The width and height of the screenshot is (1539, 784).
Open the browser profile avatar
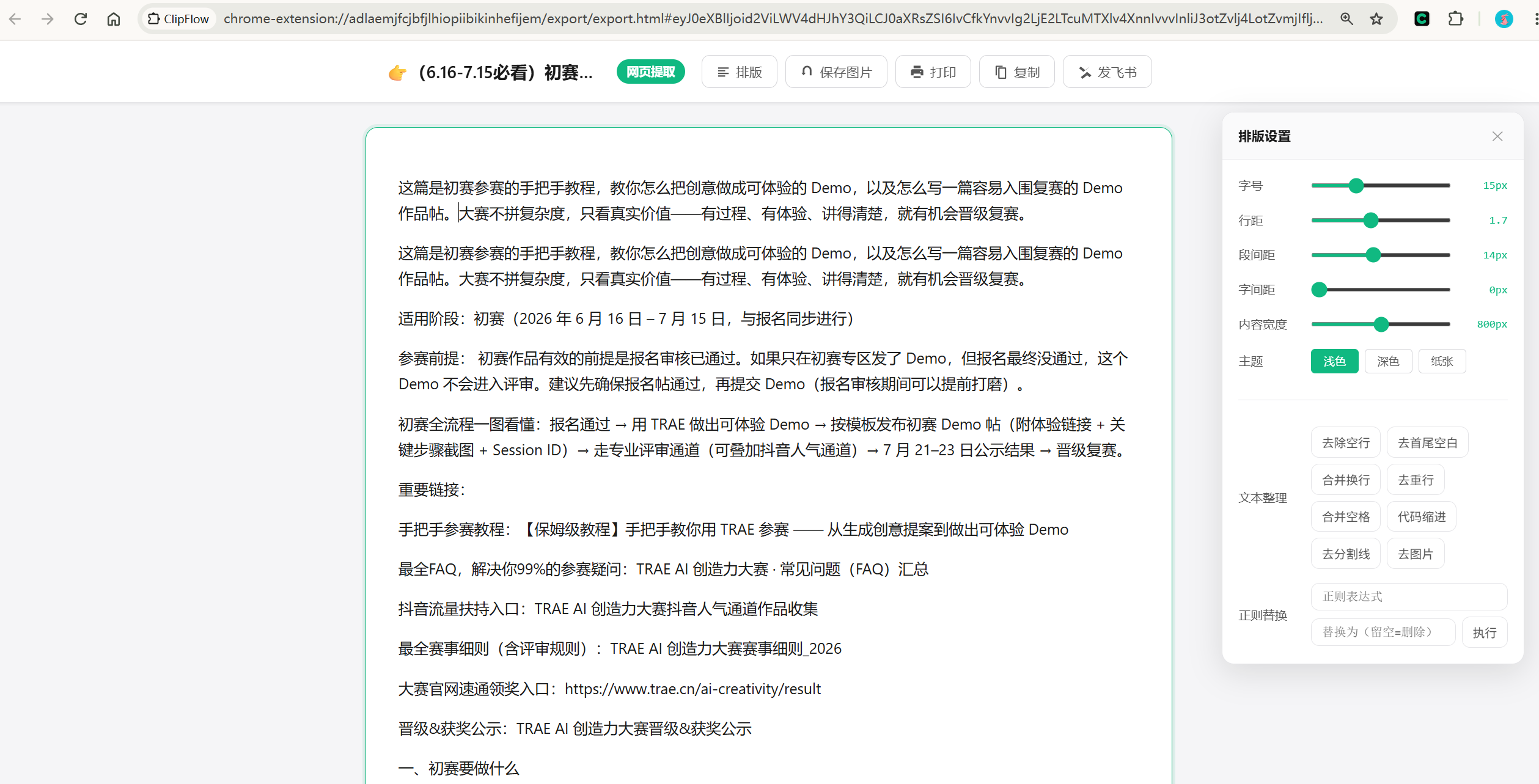tap(1504, 19)
